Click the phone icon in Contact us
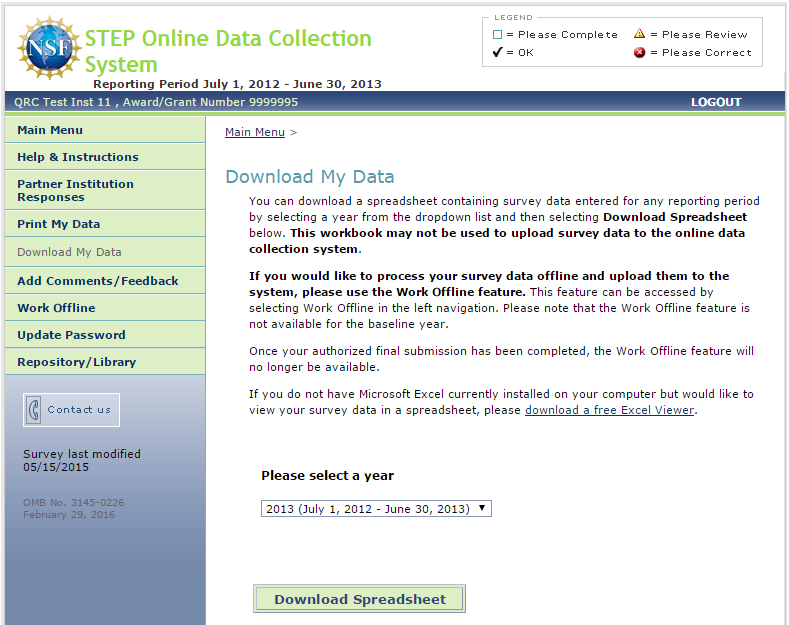This screenshot has height=625, width=789. 35,409
